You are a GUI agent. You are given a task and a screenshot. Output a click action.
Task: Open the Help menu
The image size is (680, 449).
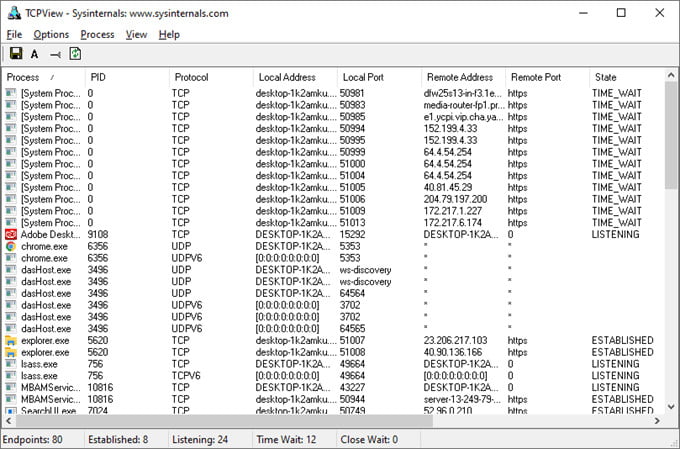click(x=169, y=35)
